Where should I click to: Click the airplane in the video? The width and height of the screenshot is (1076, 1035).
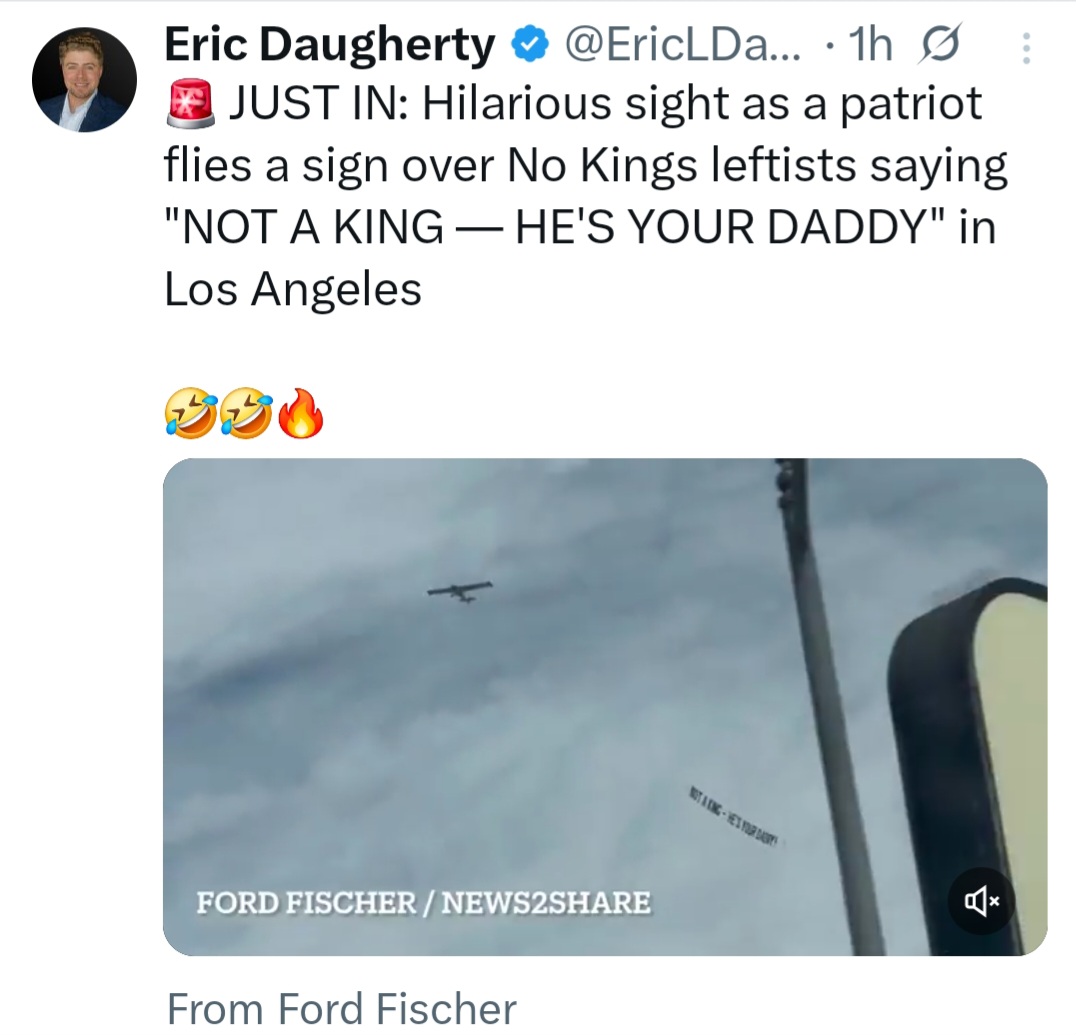tap(460, 591)
